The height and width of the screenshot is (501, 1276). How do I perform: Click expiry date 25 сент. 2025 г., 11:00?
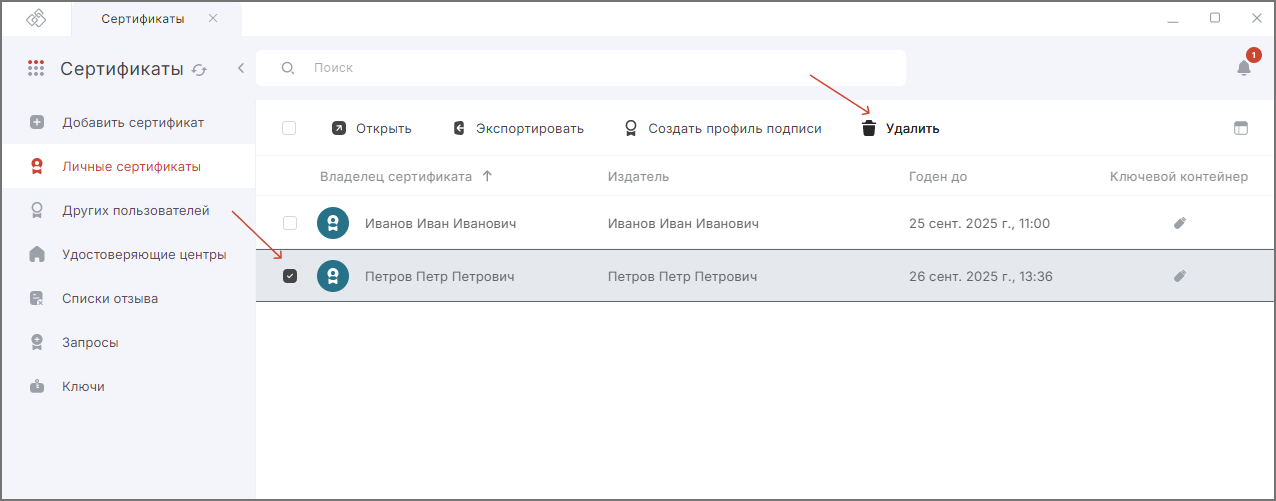coord(979,223)
